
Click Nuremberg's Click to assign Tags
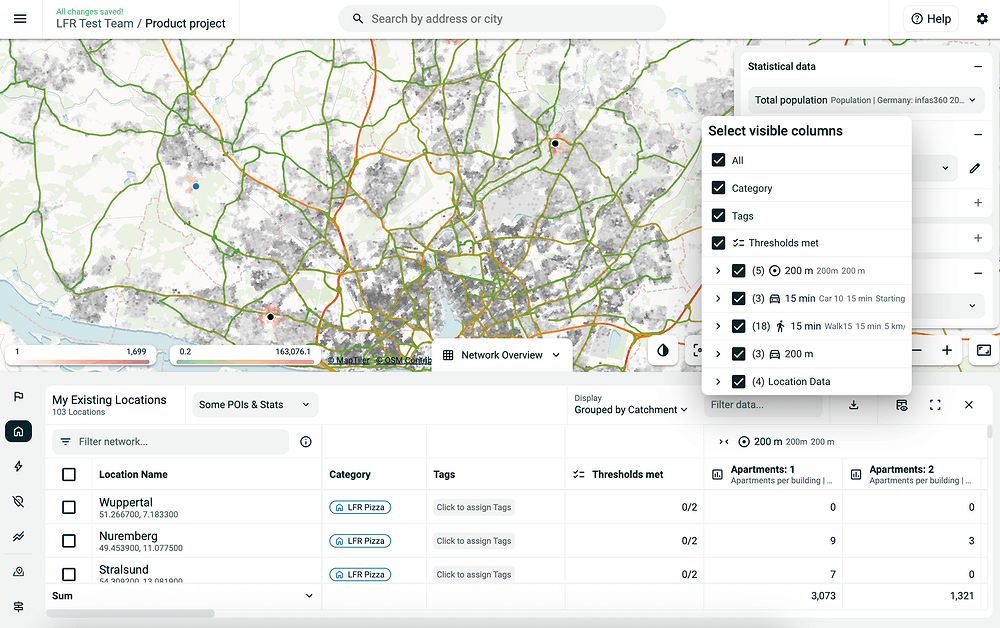(x=474, y=541)
